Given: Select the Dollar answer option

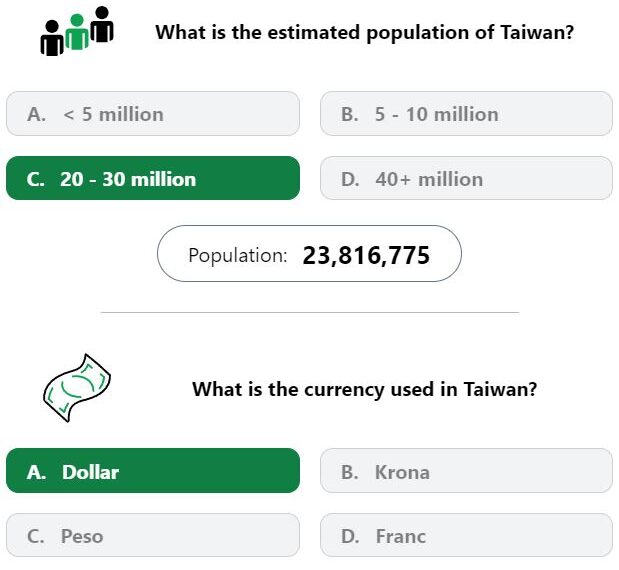Looking at the screenshot, I should click(x=153, y=471).
